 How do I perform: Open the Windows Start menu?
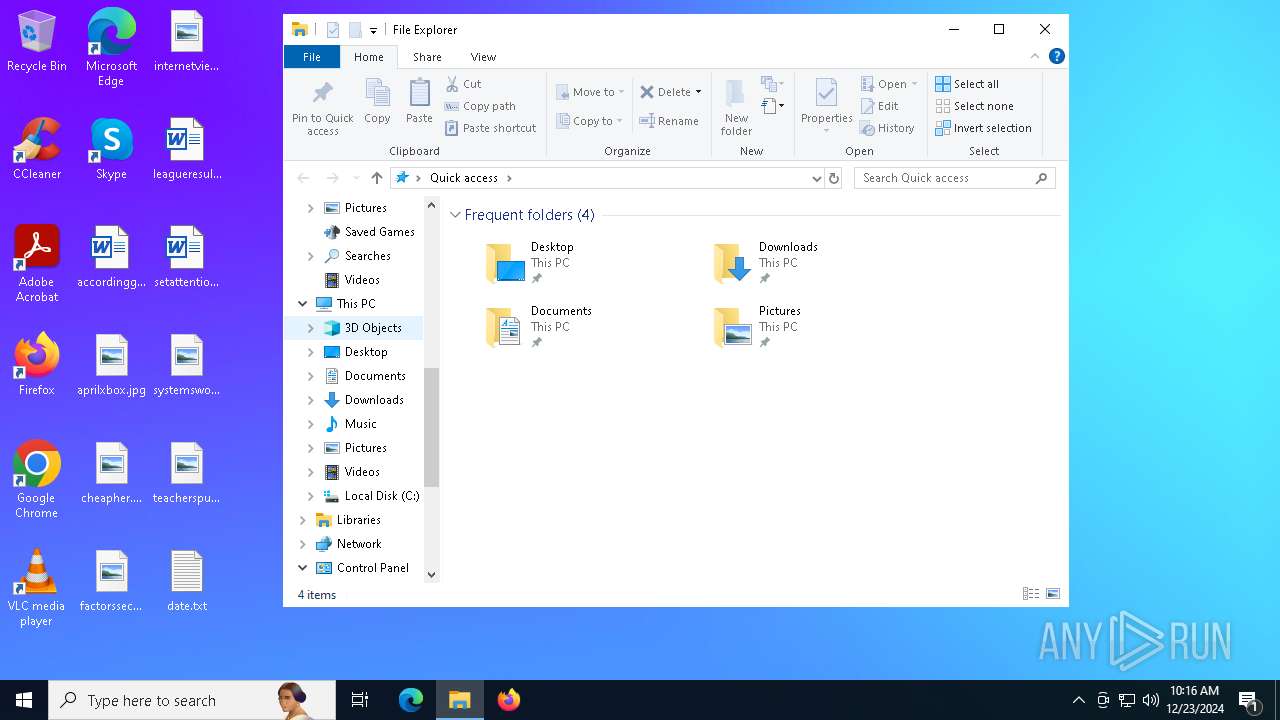click(24, 700)
